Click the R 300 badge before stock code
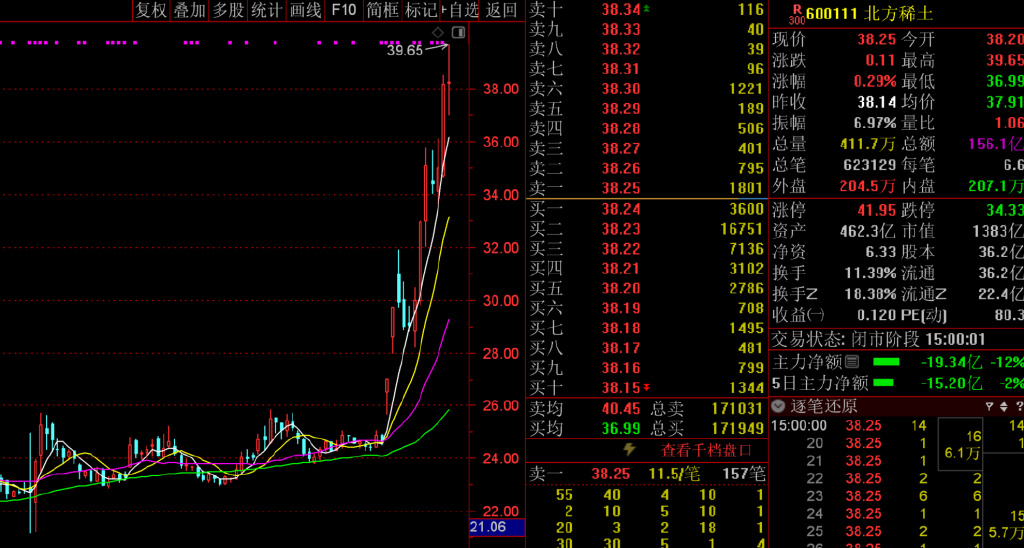This screenshot has width=1024, height=548. [796, 13]
